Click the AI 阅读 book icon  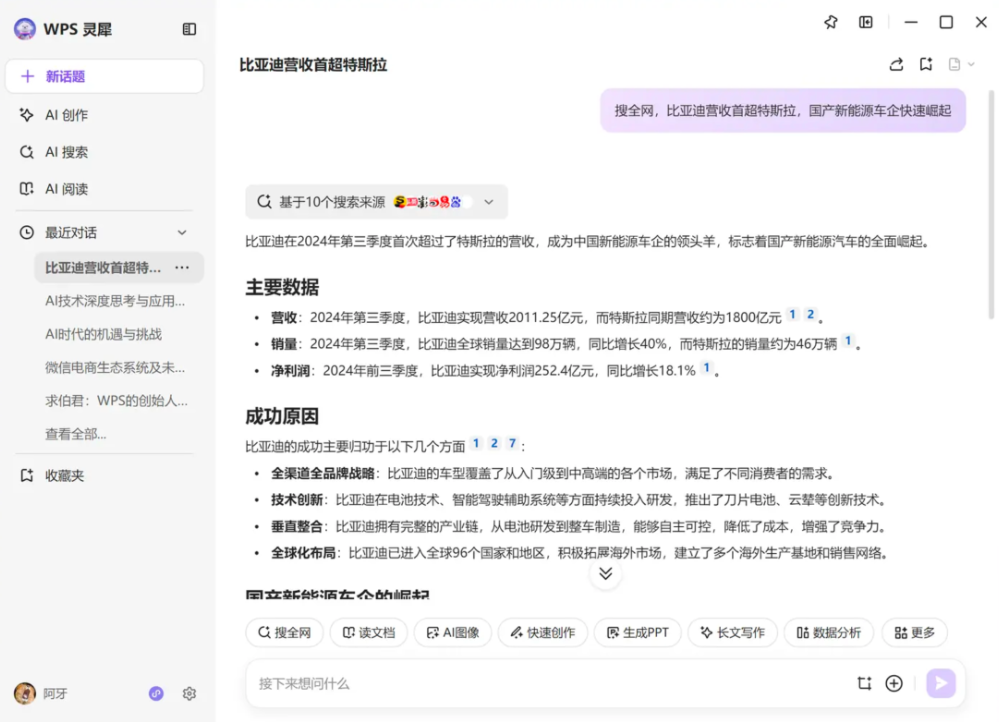(26, 189)
